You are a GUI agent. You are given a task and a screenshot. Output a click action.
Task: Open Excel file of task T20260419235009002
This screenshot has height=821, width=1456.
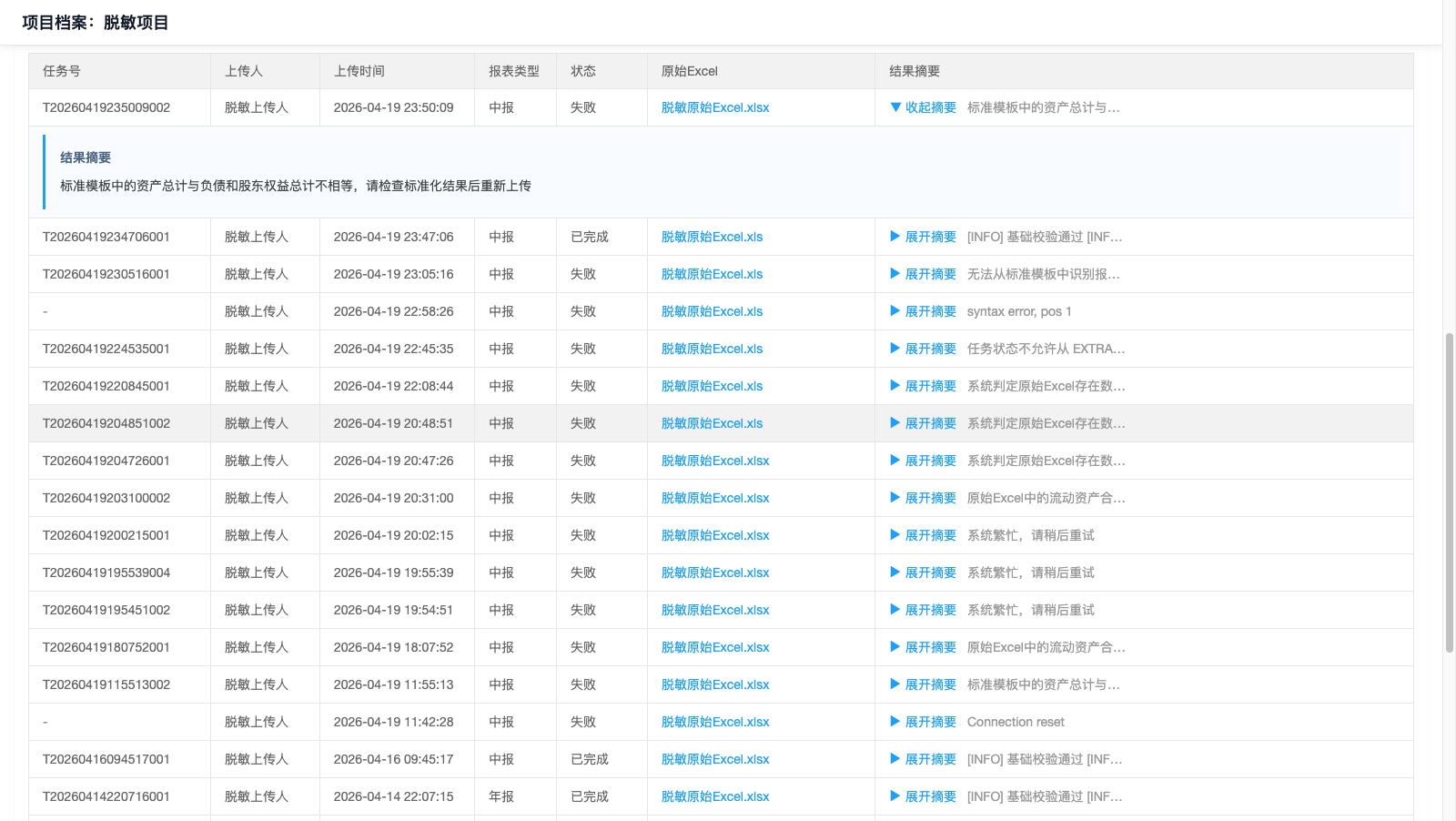pyautogui.click(x=714, y=107)
